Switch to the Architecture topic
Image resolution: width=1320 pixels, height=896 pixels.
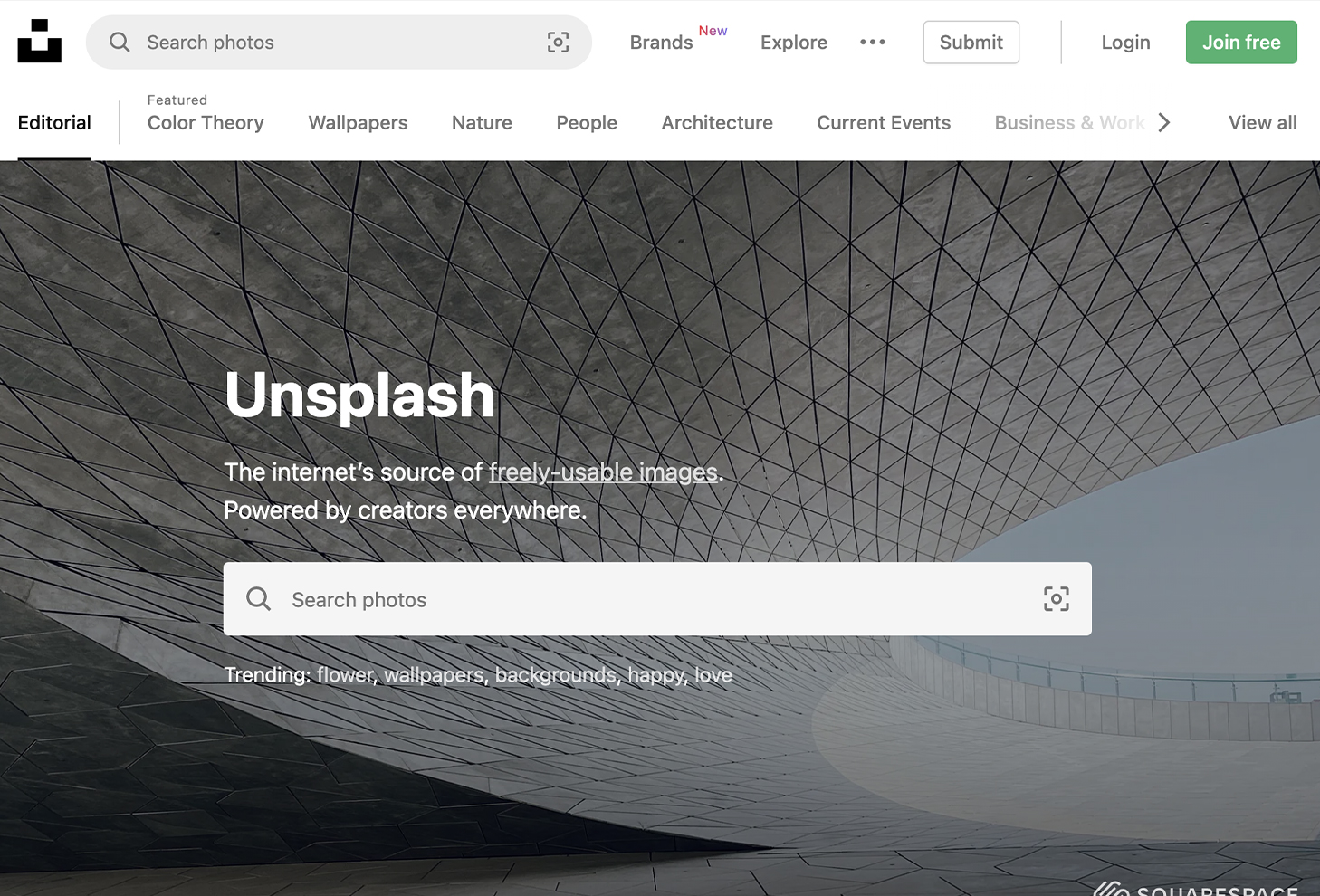(x=717, y=123)
